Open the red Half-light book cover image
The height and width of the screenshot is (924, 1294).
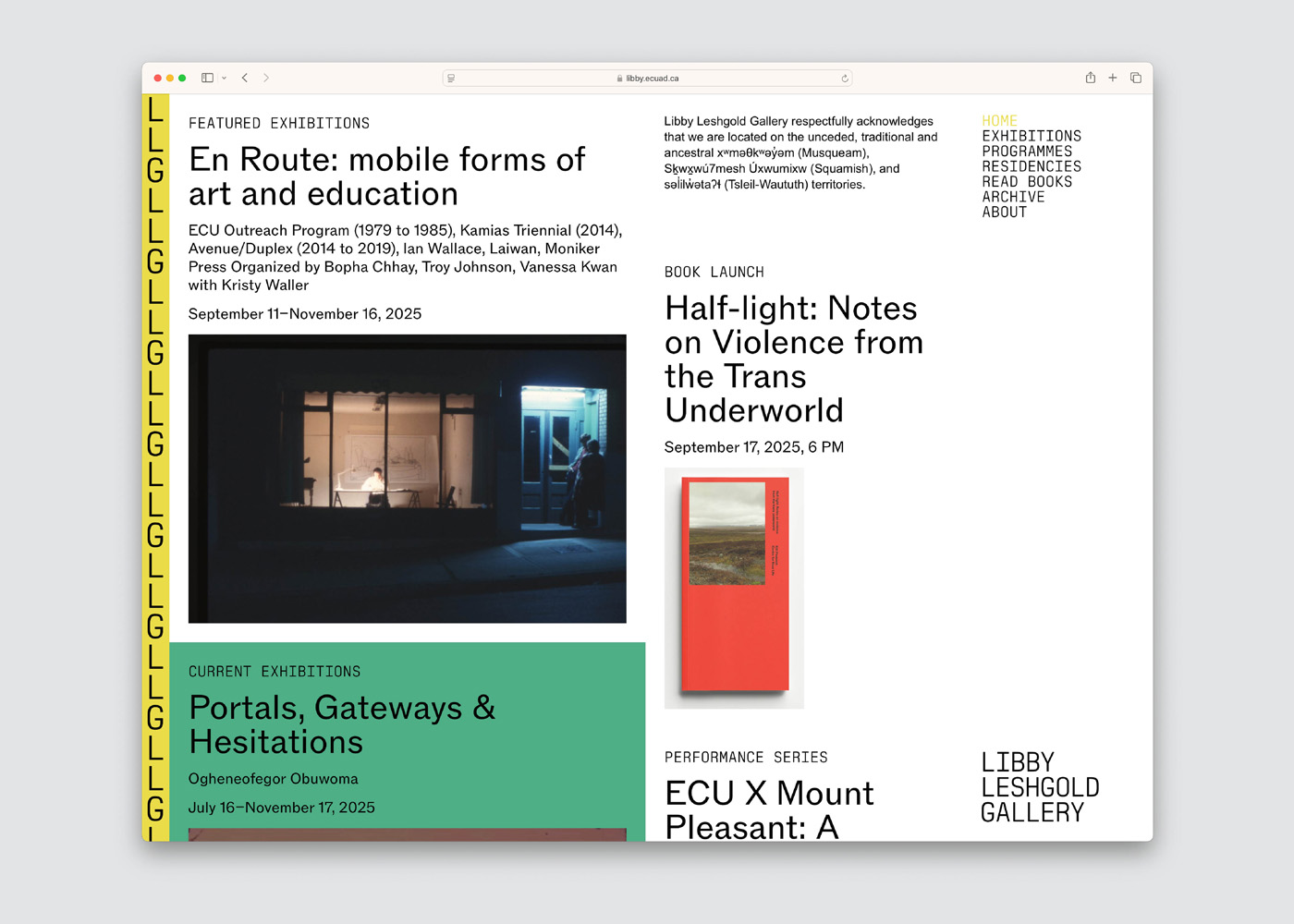coord(734,588)
